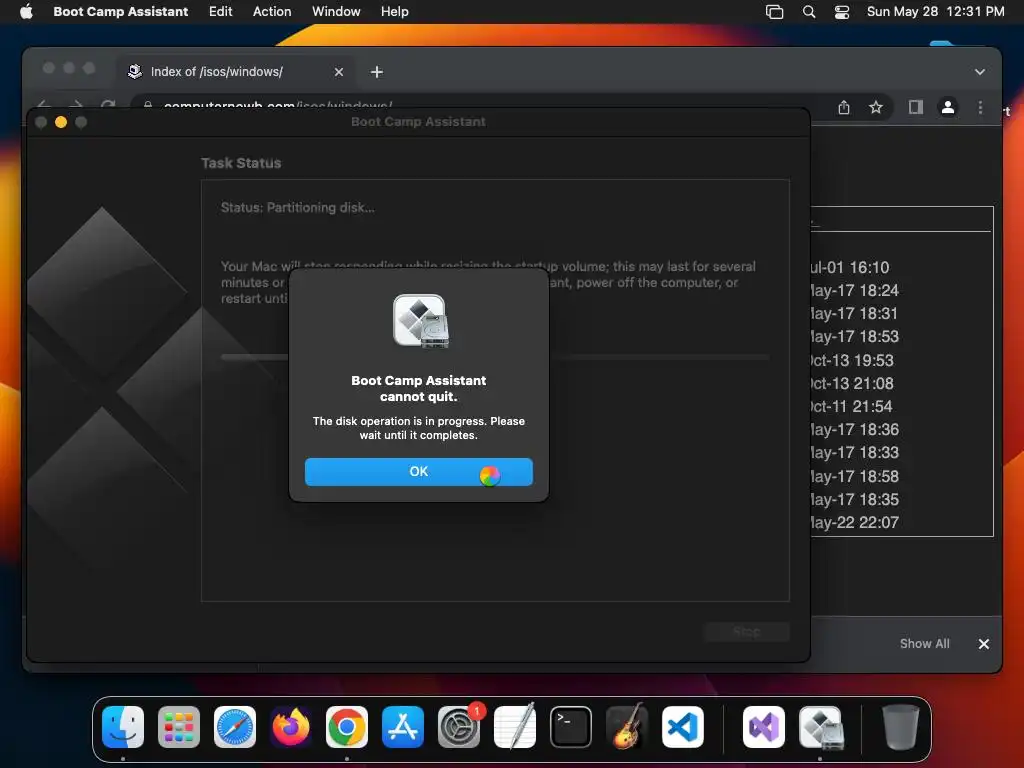
Task: Click the Share icon in Chrome toolbar
Action: pos(844,107)
